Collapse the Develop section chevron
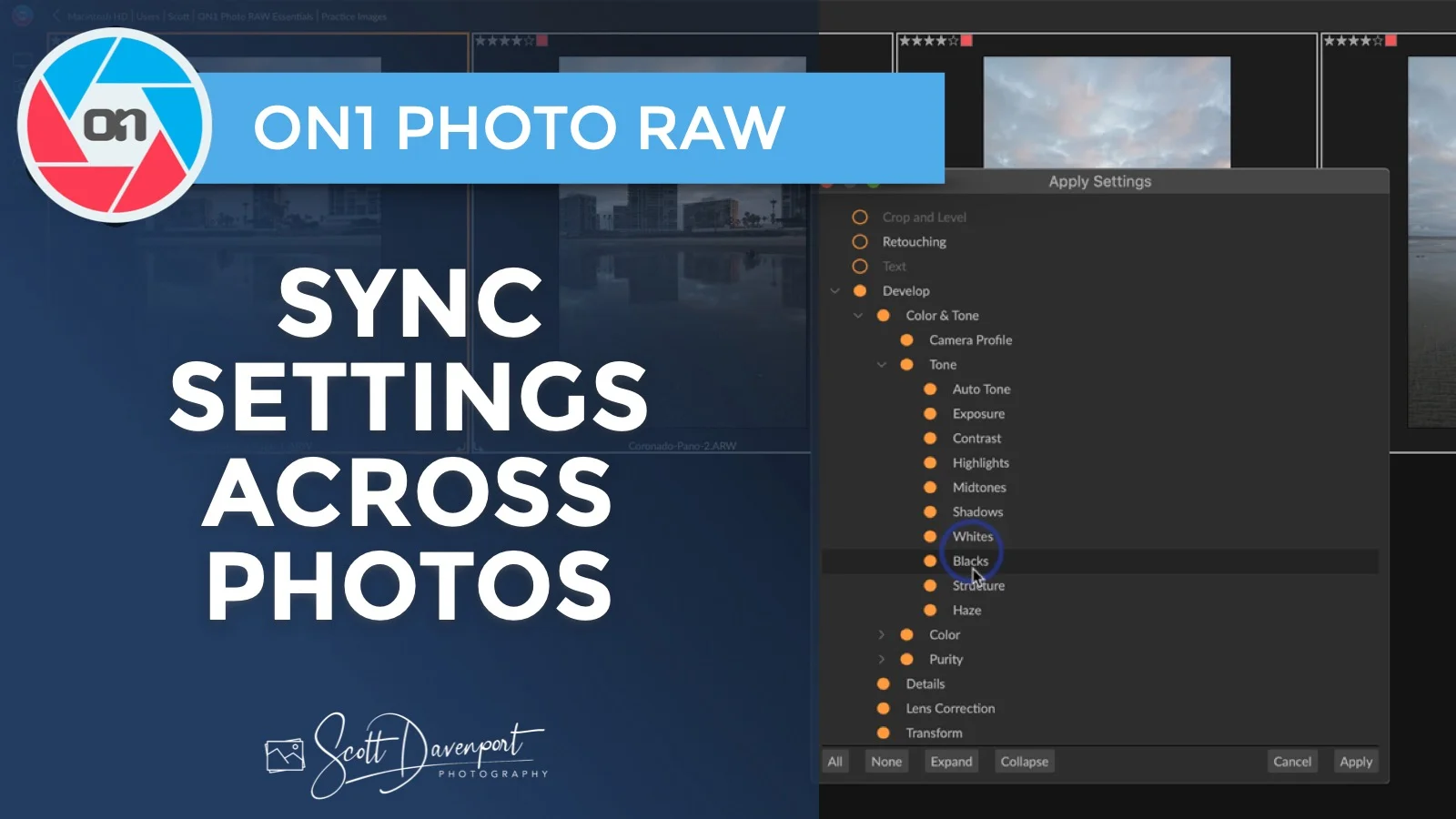This screenshot has height=819, width=1456. 834,291
